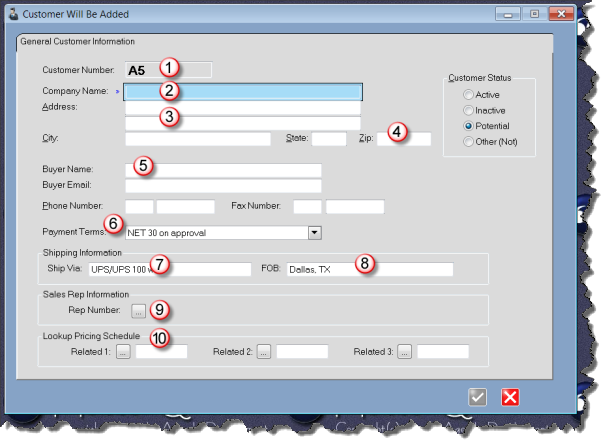Click the Shipping Information group label
The image size is (610, 448).
click(x=82, y=253)
